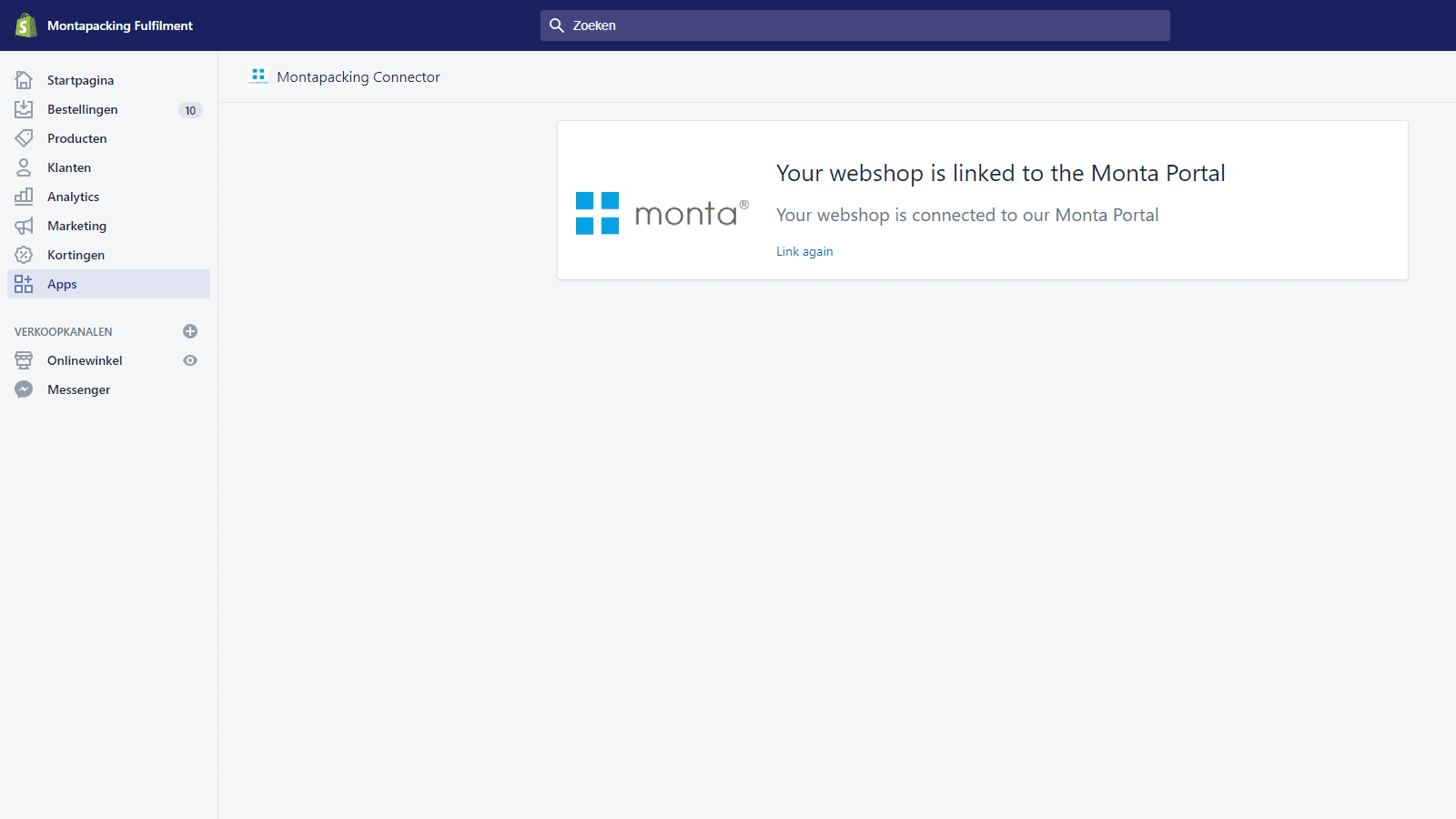The image size is (1456, 819).
Task: Select the Producten tag icon
Action: tap(24, 138)
